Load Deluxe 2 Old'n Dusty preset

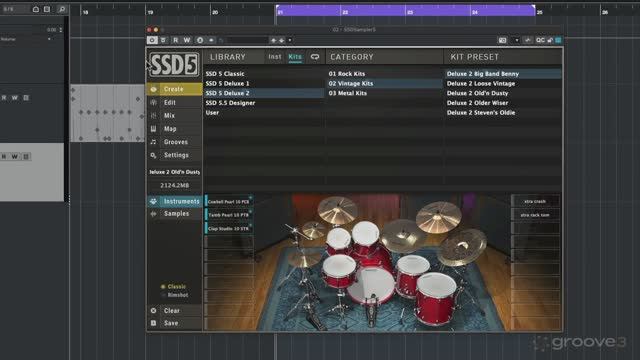pyautogui.click(x=502, y=93)
